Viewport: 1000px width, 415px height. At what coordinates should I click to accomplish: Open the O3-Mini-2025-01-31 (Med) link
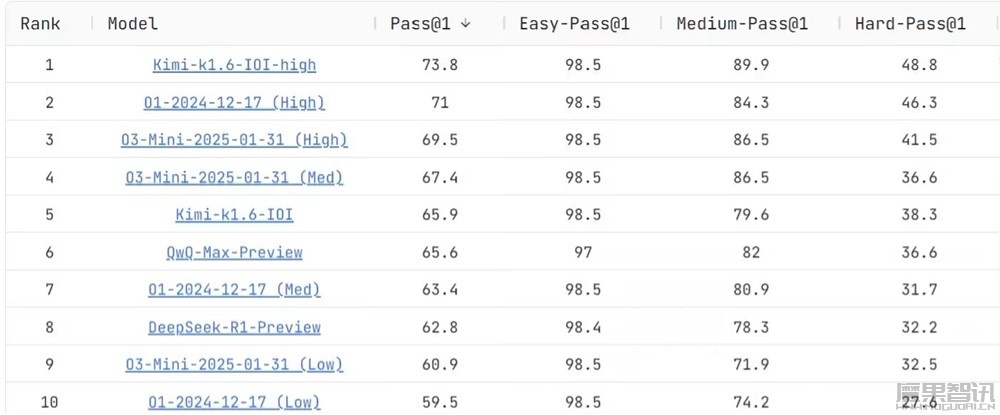click(x=234, y=177)
